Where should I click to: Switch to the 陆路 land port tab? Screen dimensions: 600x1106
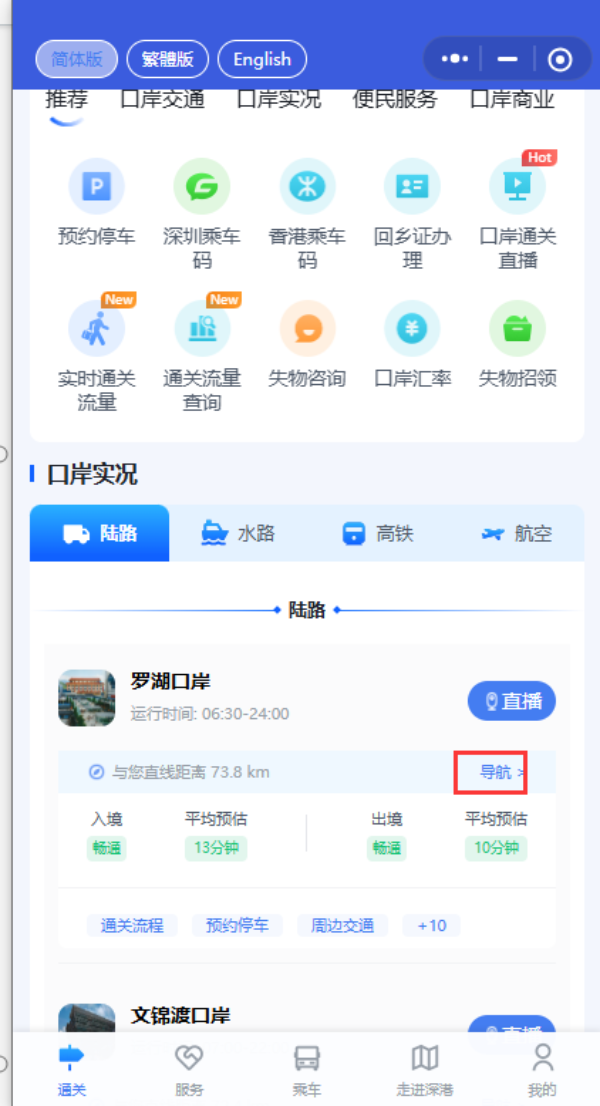pos(99,533)
